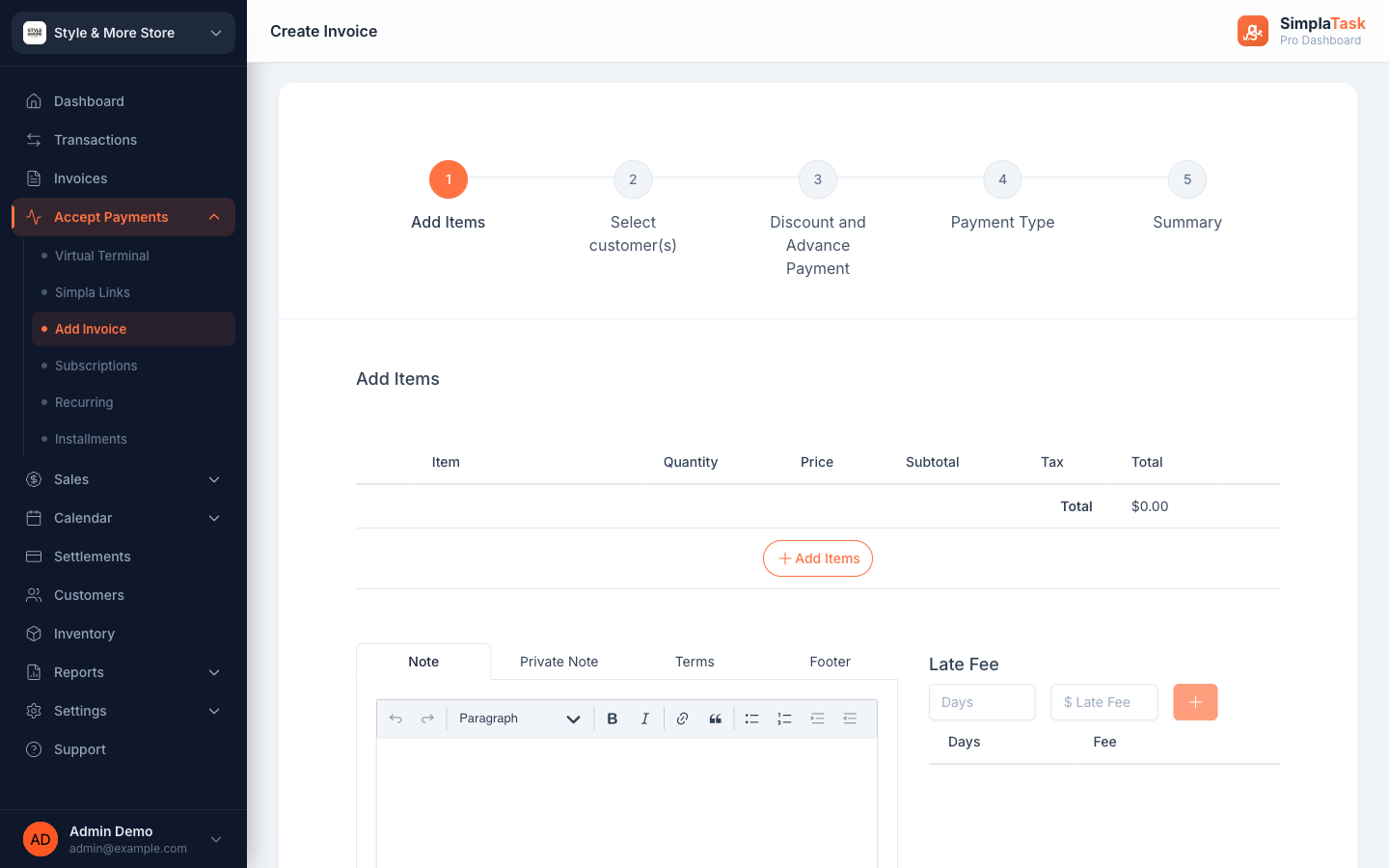Click the Settlements card icon
This screenshot has height=868, width=1389.
(34, 556)
